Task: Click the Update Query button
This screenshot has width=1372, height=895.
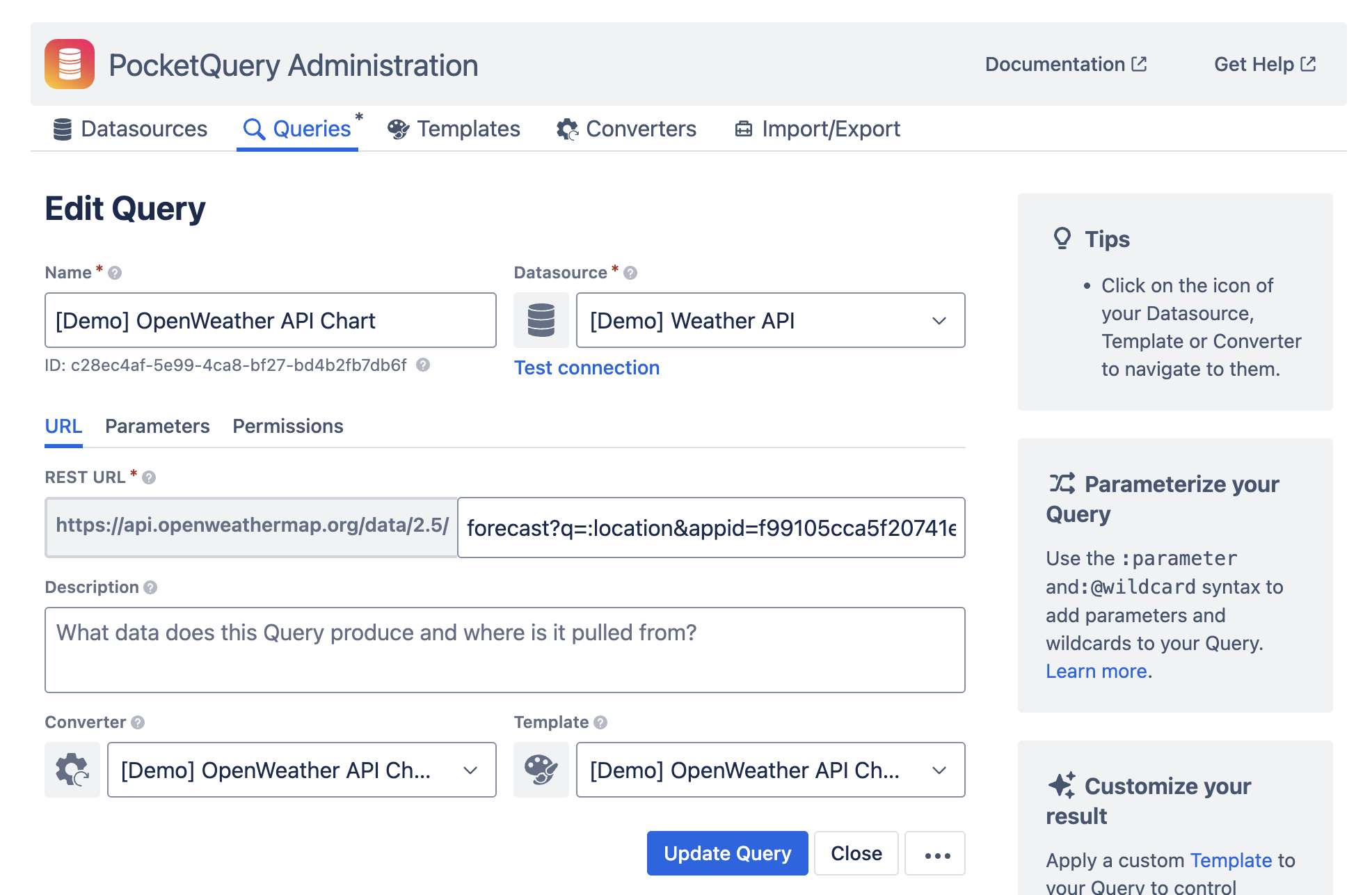Action: pyautogui.click(x=726, y=853)
